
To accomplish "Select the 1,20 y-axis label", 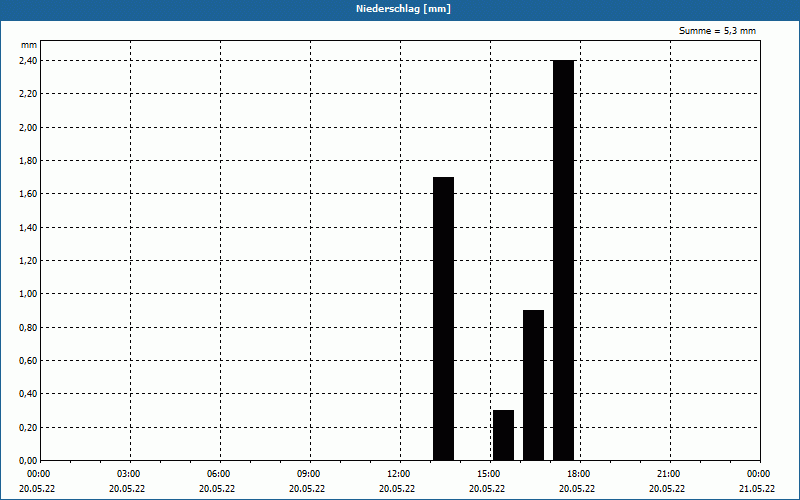I will [x=28, y=261].
